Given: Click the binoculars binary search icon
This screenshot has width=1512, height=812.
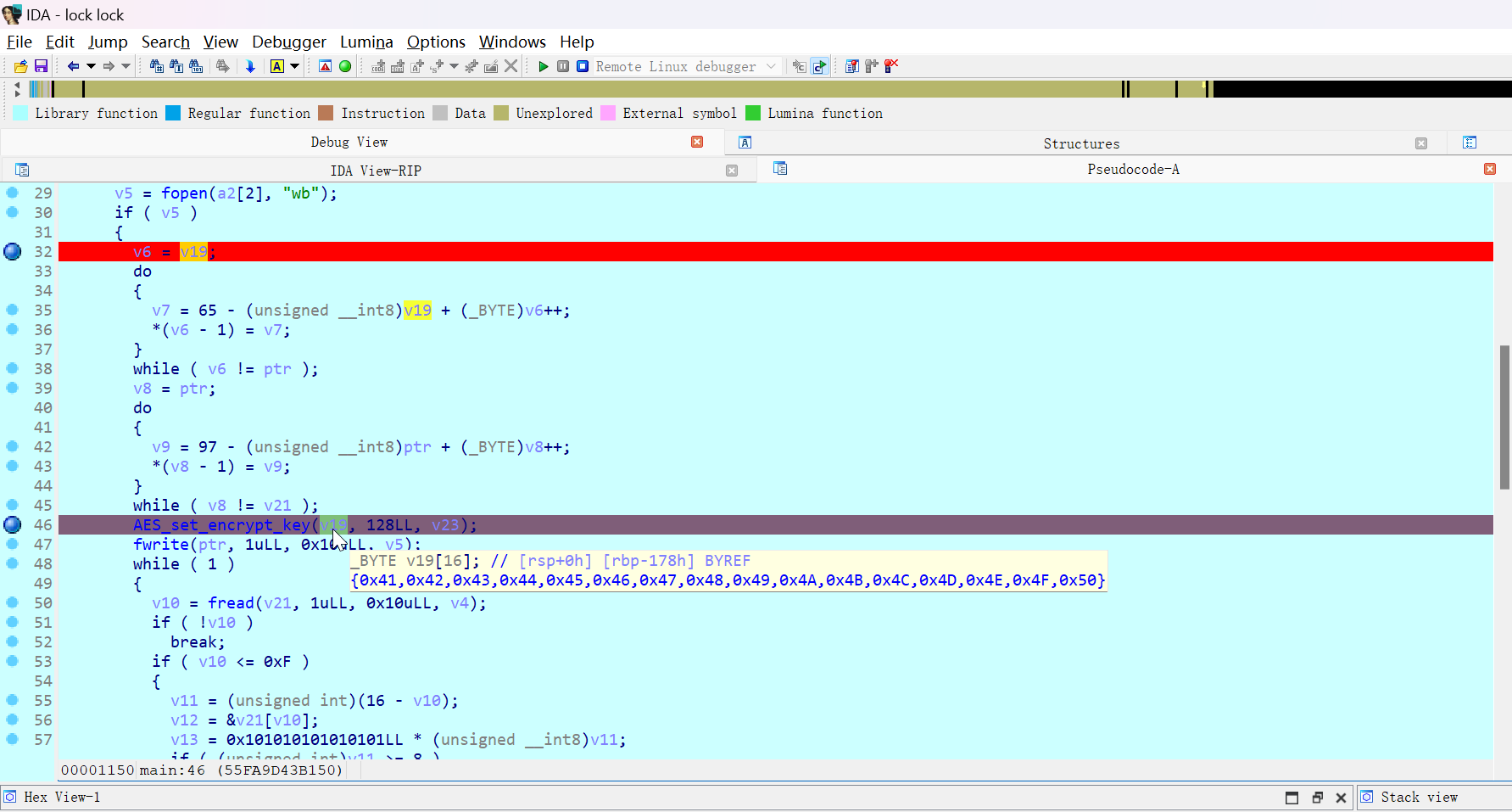Looking at the screenshot, I should pyautogui.click(x=196, y=66).
